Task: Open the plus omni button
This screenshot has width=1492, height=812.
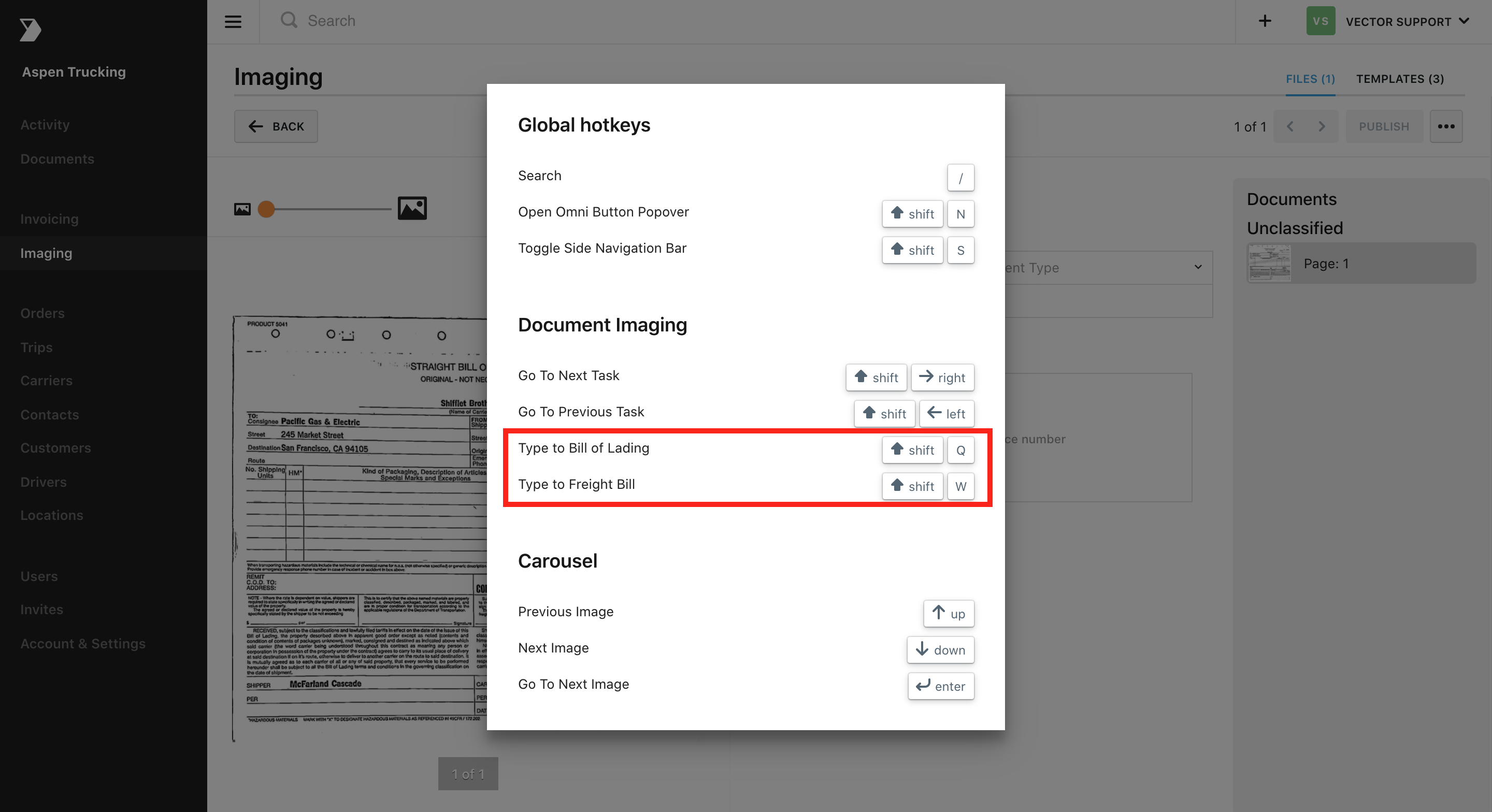Action: 1265,21
